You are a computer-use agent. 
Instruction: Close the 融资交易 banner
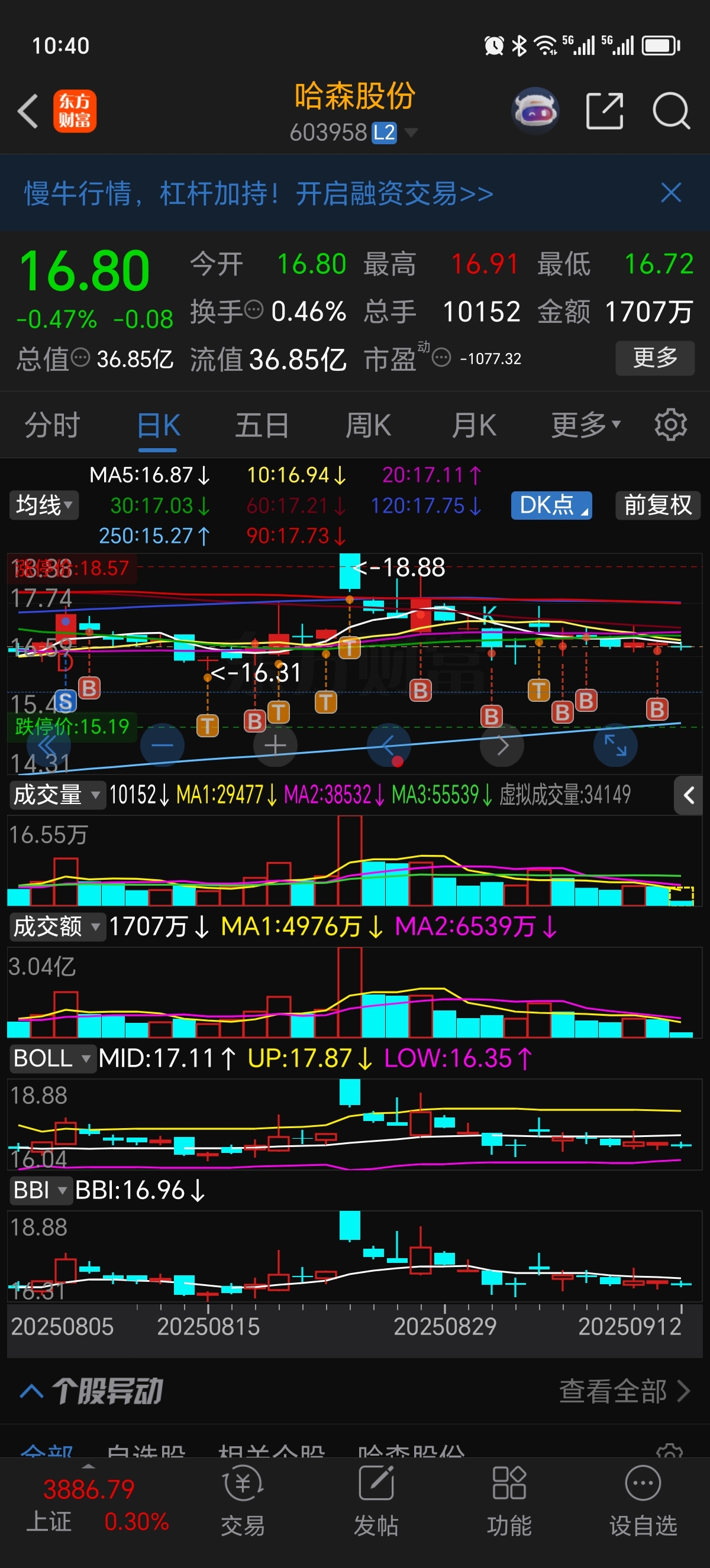tap(671, 193)
